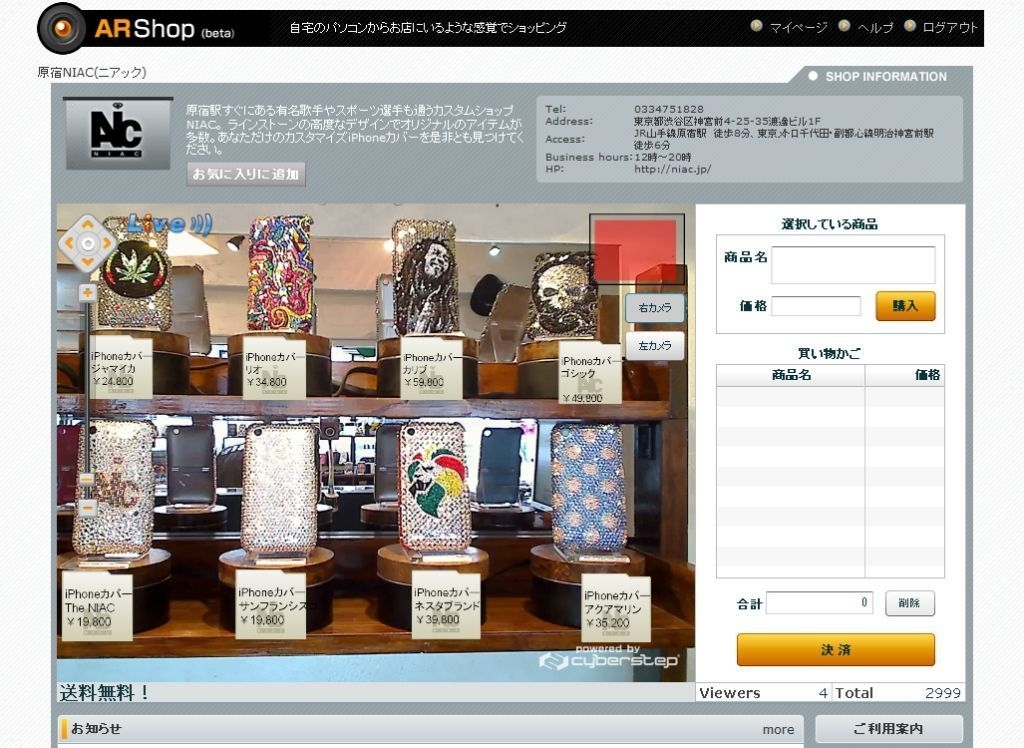Viewport: 1024px width, 748px height.
Task: Click the Business hours value 12時～20時
Action: 662,157
